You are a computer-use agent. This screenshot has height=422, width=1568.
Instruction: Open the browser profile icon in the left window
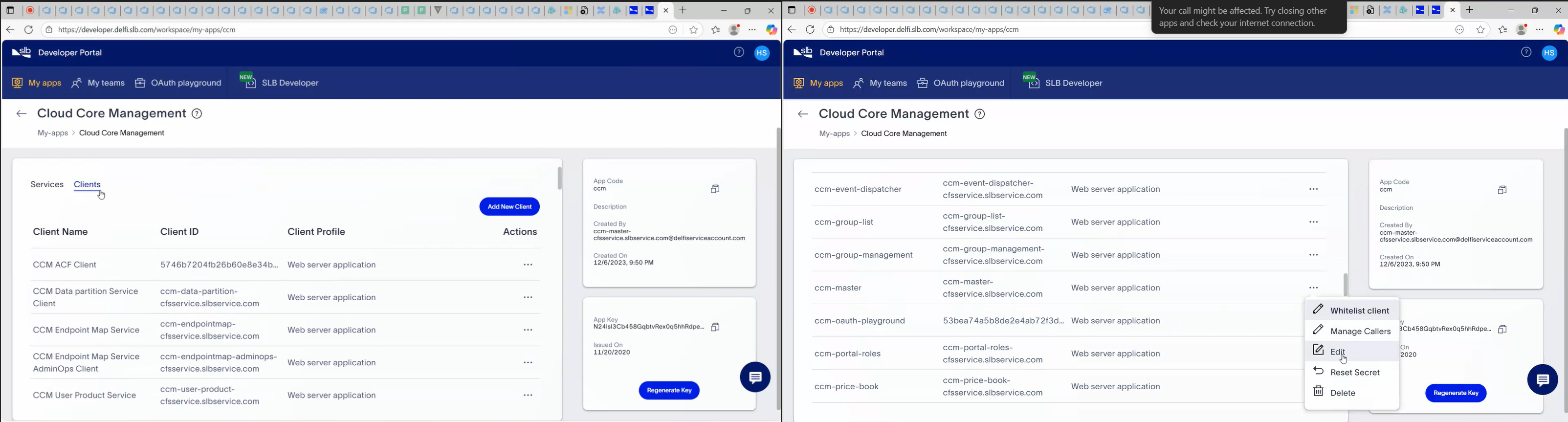pyautogui.click(x=735, y=30)
